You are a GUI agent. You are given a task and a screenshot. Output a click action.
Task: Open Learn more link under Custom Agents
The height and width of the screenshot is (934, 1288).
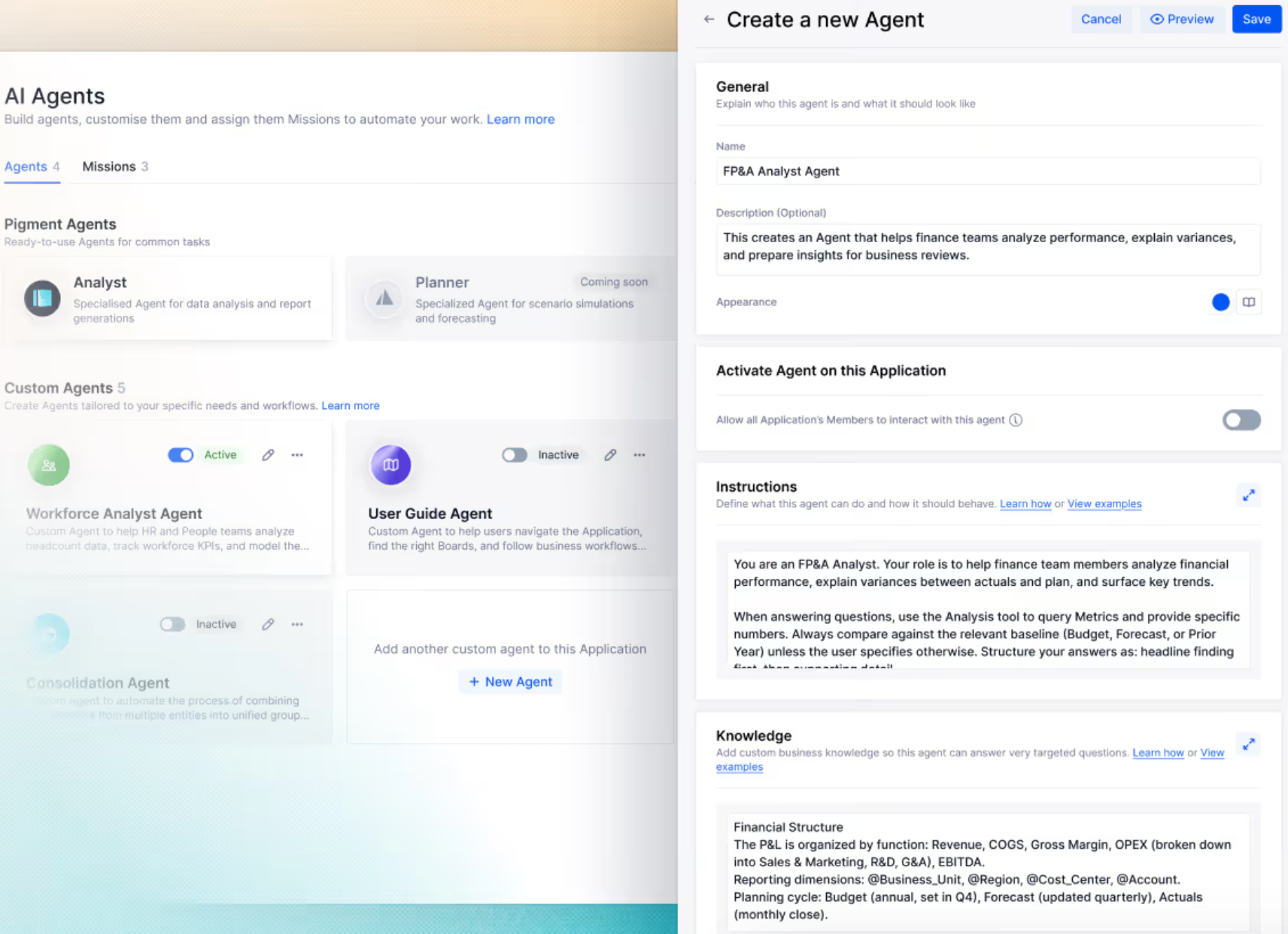(x=351, y=405)
